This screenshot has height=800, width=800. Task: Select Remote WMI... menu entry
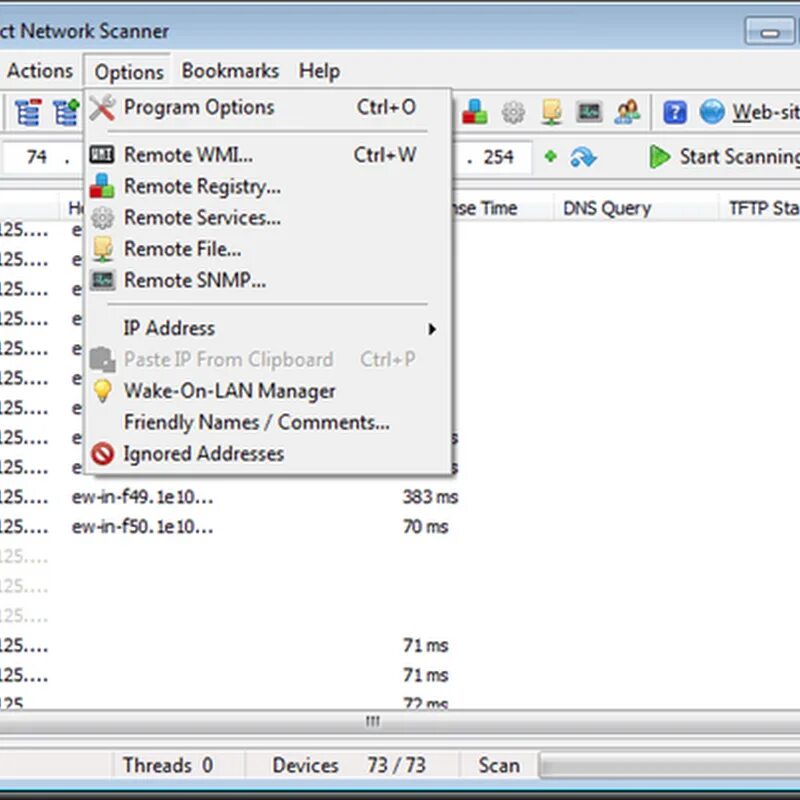pos(268,155)
